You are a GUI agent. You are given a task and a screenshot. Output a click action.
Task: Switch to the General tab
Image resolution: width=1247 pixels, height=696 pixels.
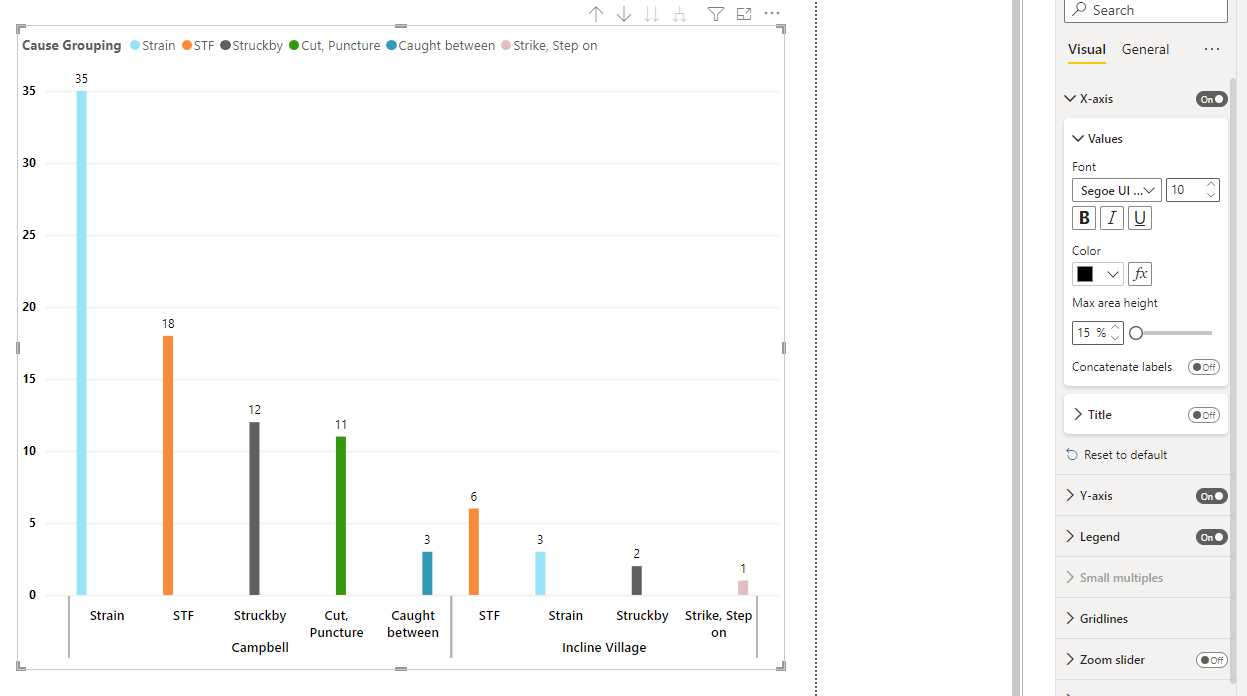coord(1145,49)
